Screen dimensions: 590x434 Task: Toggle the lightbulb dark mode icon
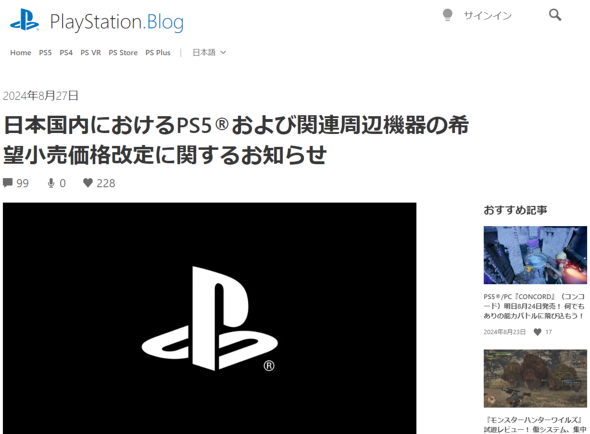coord(447,15)
